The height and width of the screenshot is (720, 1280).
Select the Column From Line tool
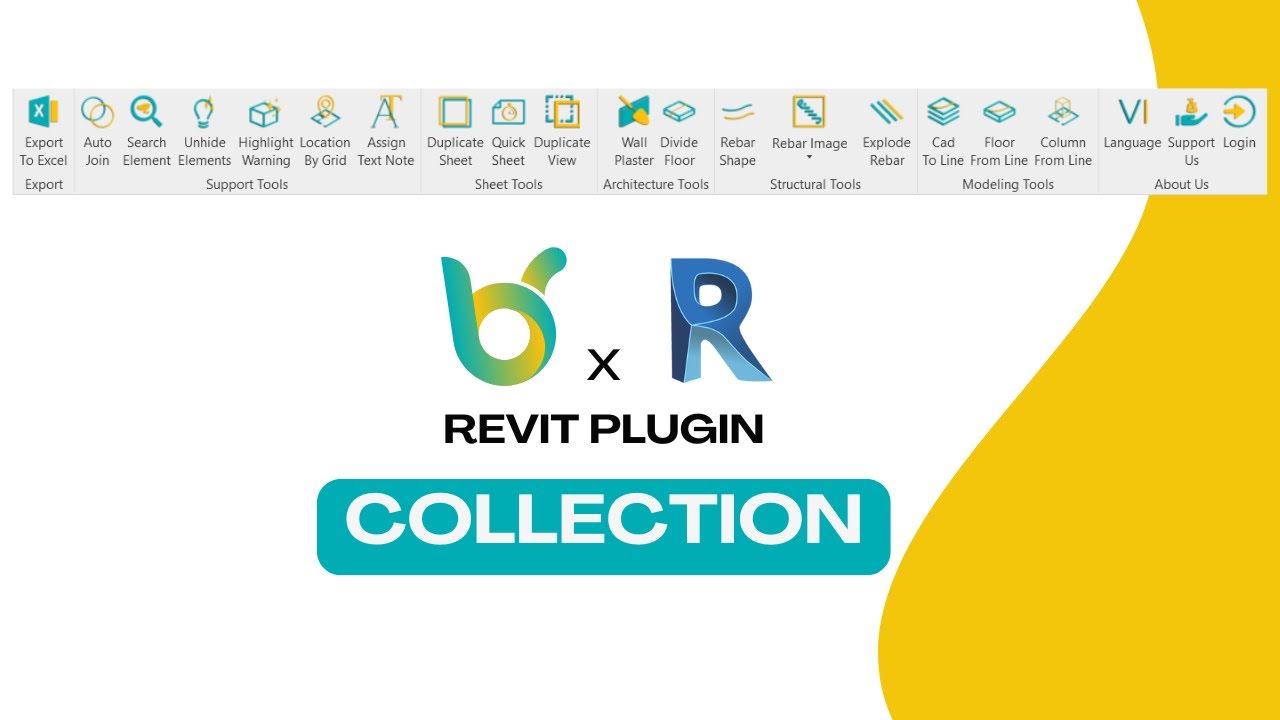coord(1062,130)
